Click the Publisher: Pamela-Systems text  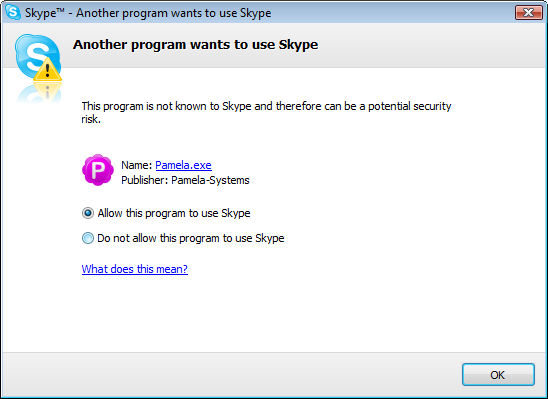coord(185,180)
